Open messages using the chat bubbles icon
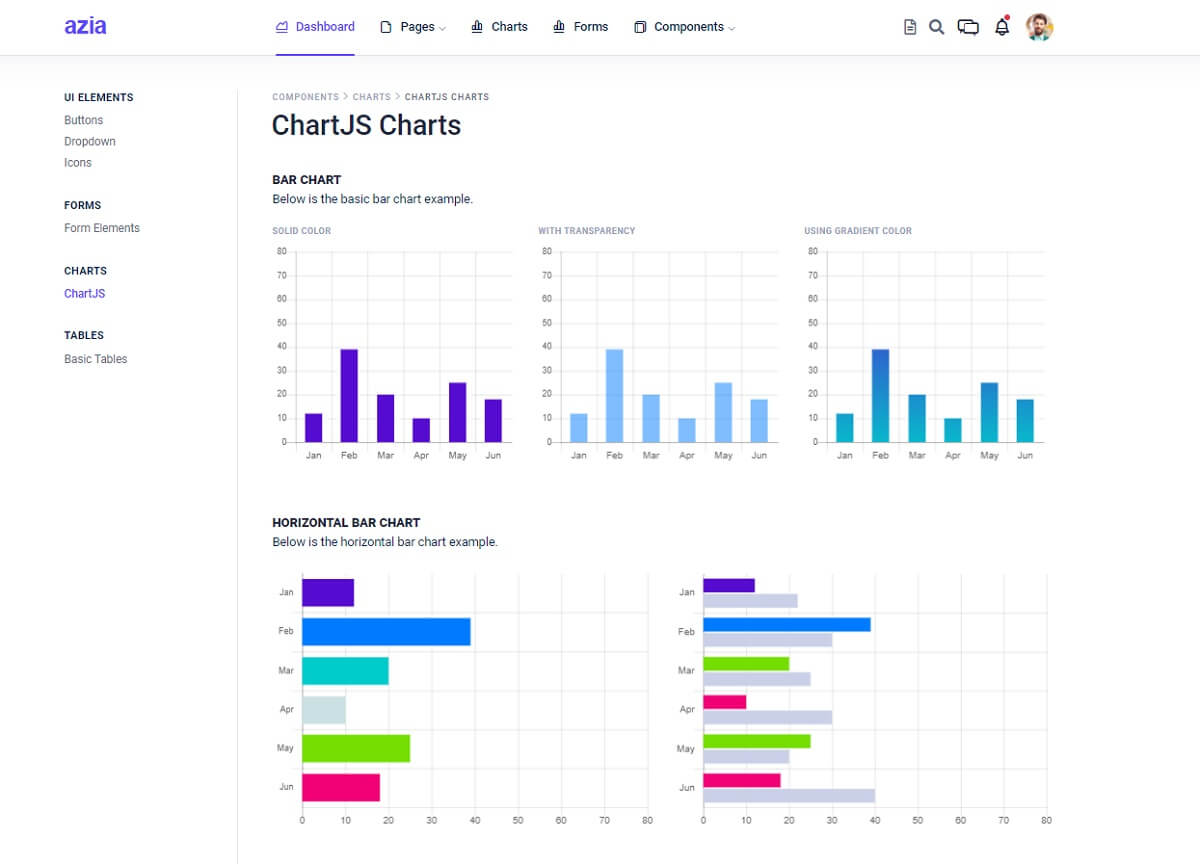Screen dimensions: 1200x864 [968, 27]
